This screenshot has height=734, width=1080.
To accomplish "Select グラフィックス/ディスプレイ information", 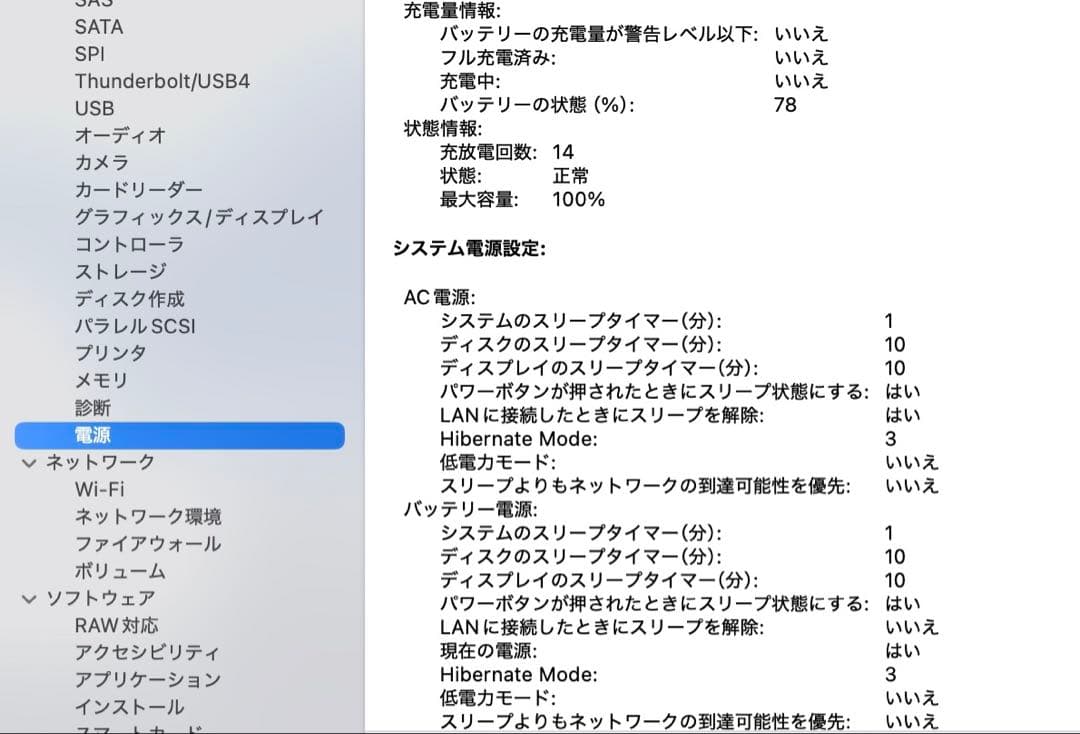I will point(197,217).
